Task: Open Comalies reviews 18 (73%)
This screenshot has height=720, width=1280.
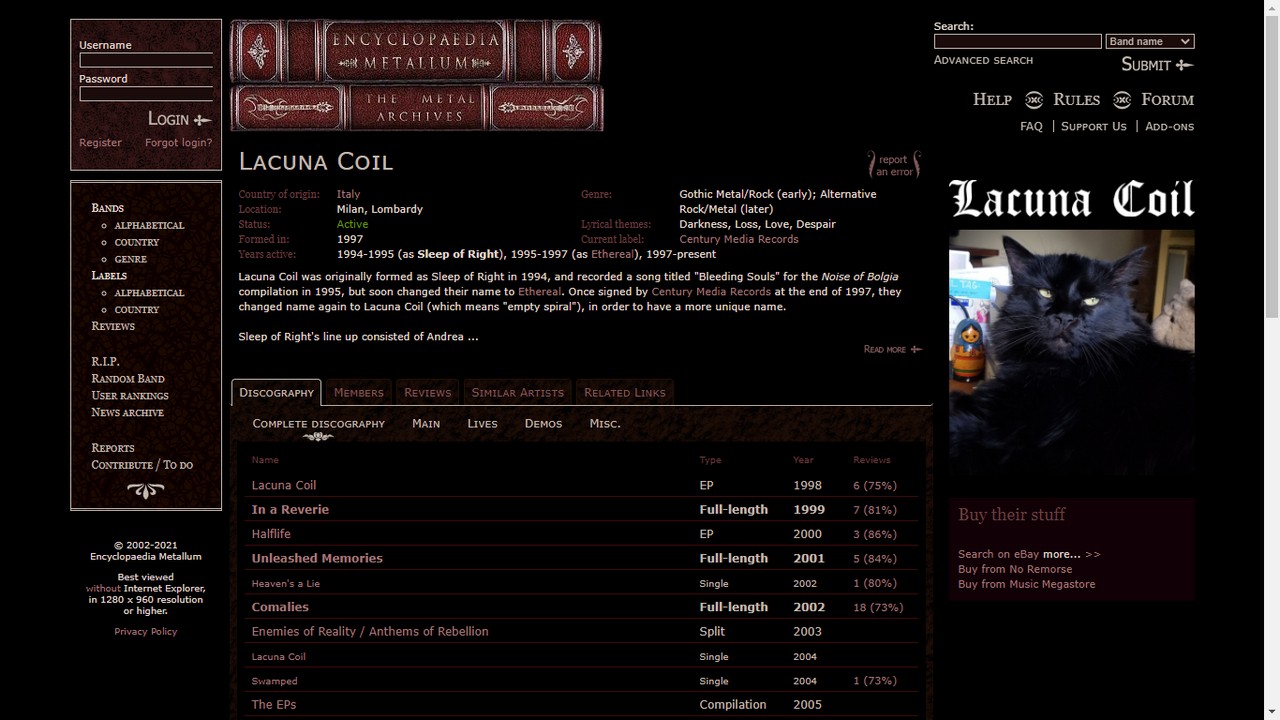Action: pyautogui.click(x=878, y=607)
